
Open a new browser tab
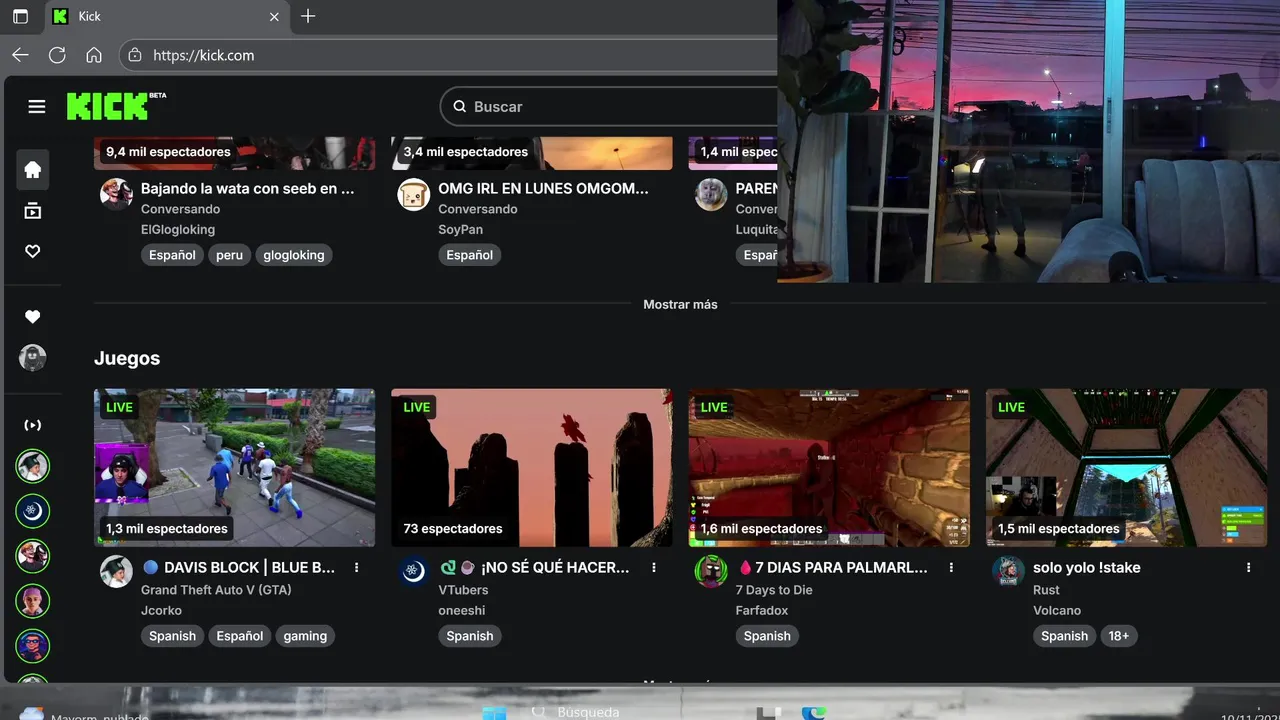click(308, 16)
